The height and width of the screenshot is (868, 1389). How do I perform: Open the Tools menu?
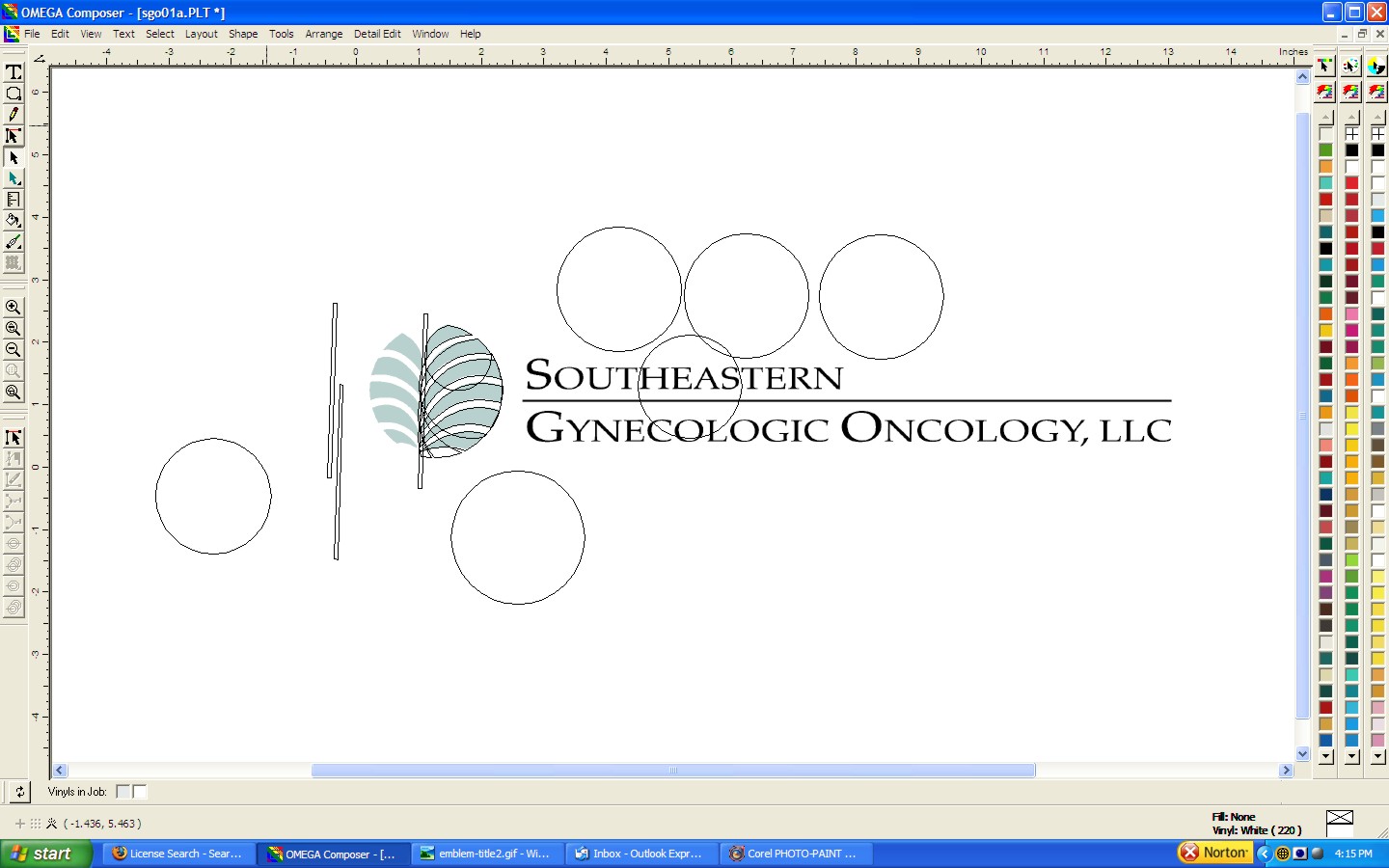(282, 34)
